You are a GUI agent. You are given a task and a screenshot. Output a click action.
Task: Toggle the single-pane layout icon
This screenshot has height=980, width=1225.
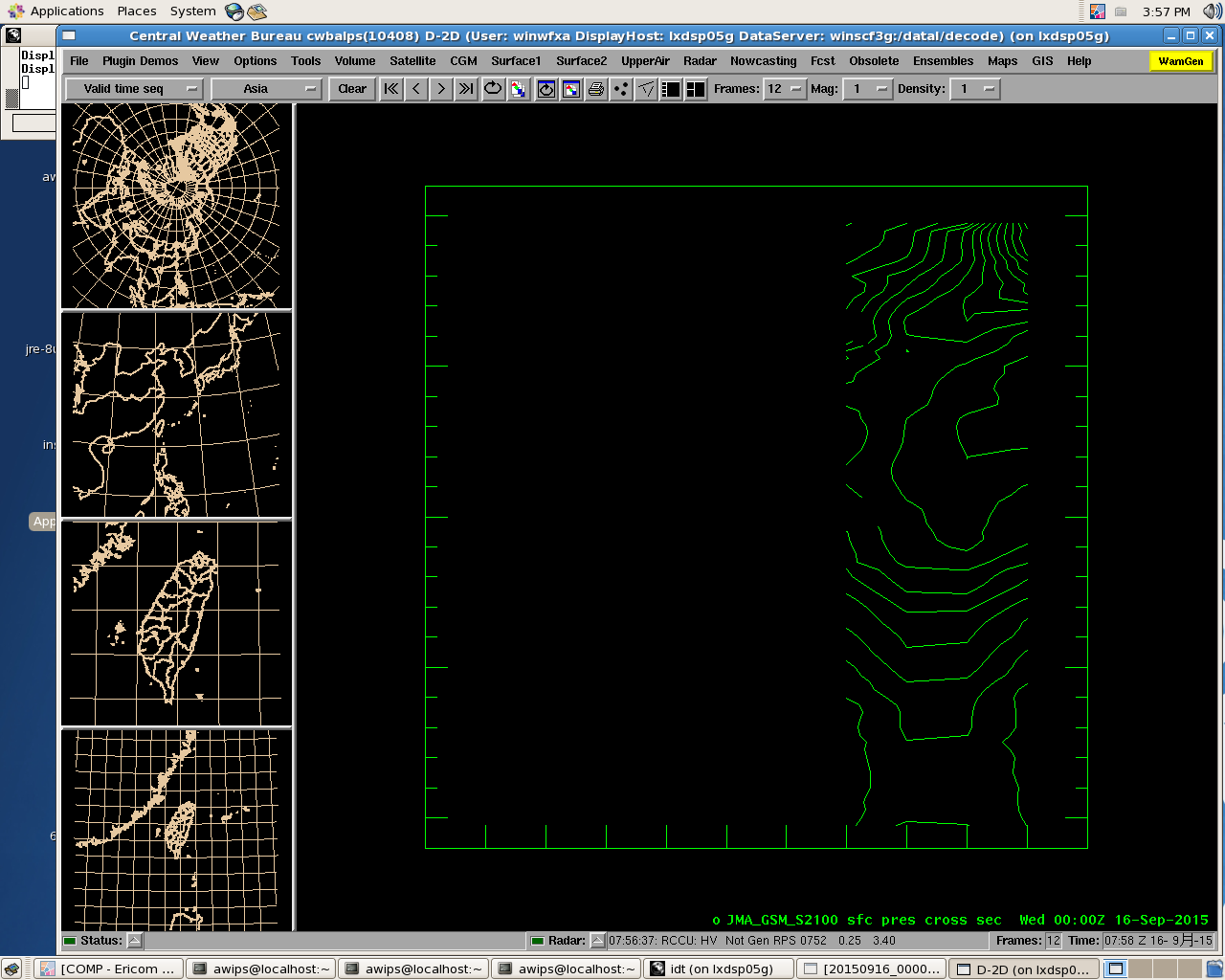pos(671,89)
